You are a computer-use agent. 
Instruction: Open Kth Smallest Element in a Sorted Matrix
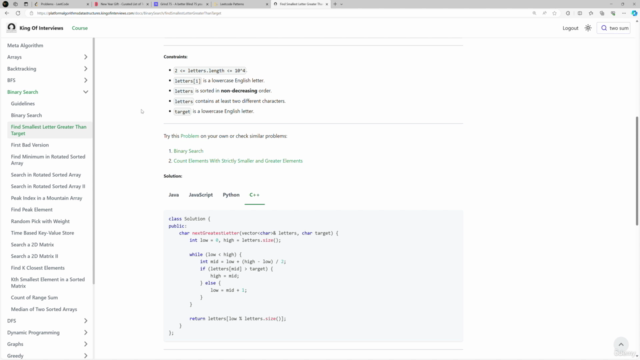tap(48, 283)
